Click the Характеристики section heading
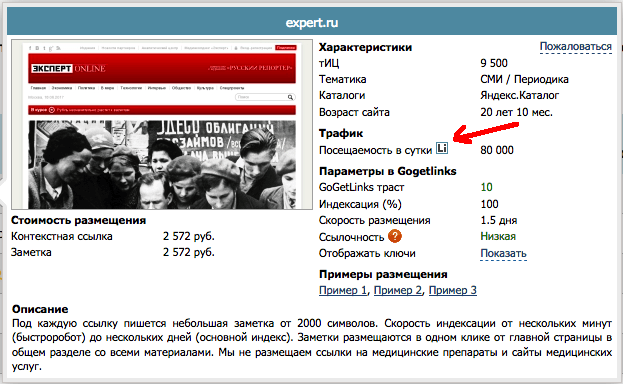The image size is (623, 384). point(365,47)
